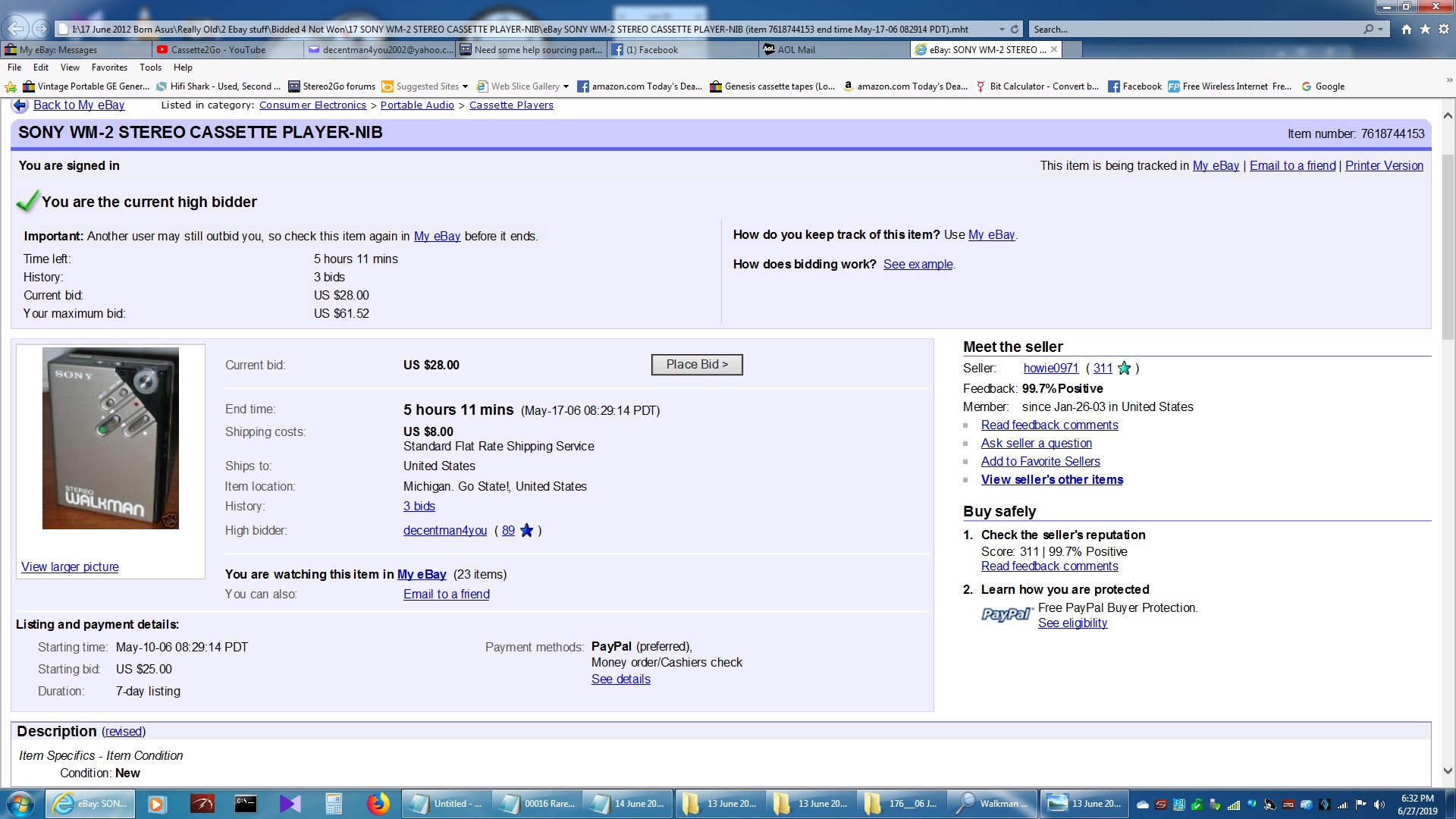Screen dimensions: 1456x819
Task: Click the volume speaker icon in system tray
Action: point(1379,805)
